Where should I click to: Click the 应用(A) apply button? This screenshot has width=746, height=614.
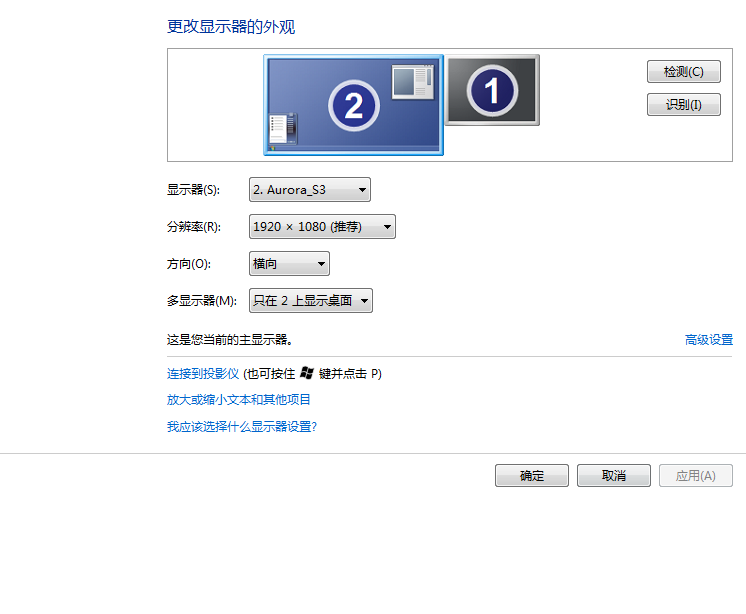[x=696, y=476]
